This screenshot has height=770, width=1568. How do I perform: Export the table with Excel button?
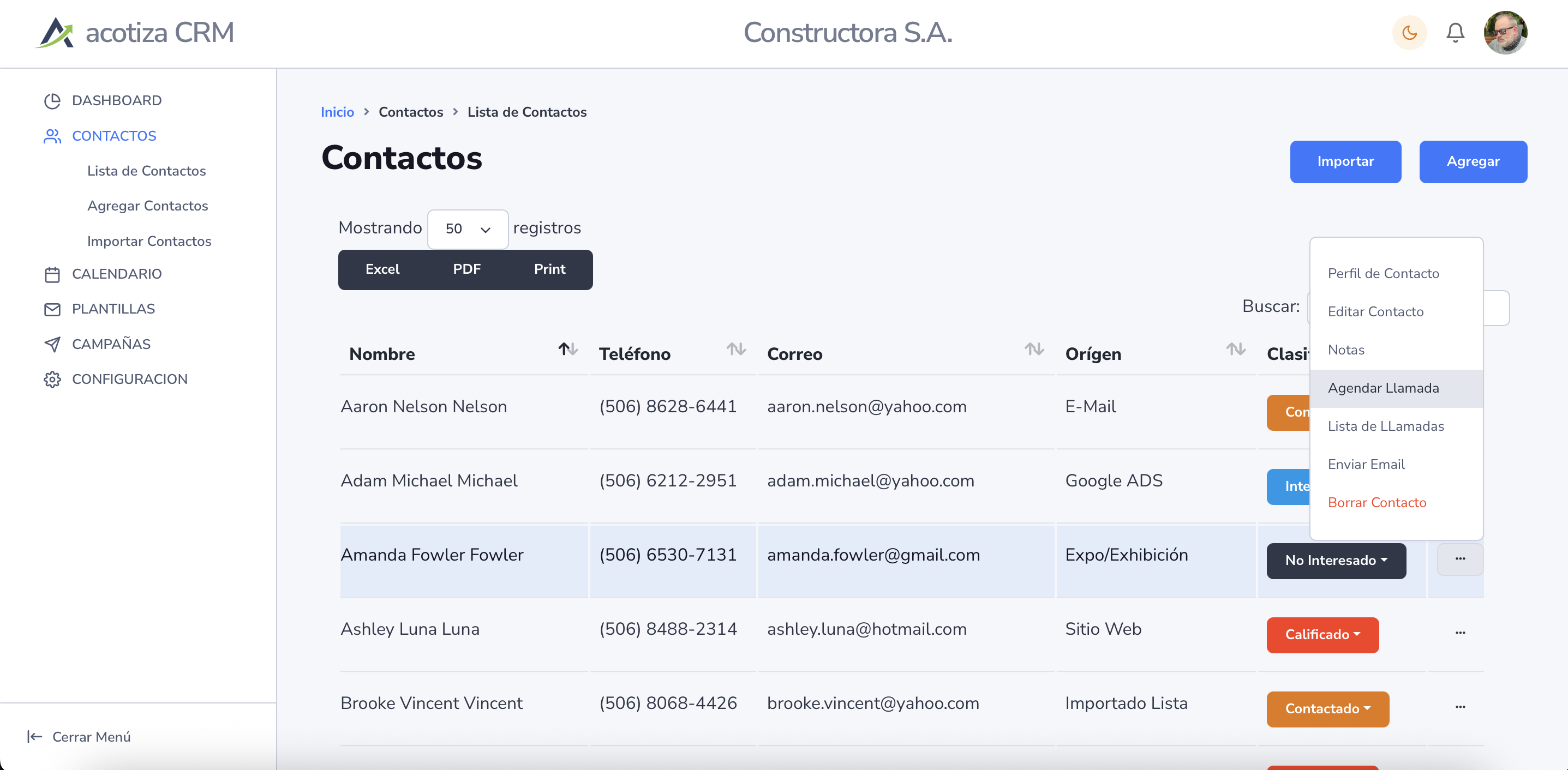[382, 269]
